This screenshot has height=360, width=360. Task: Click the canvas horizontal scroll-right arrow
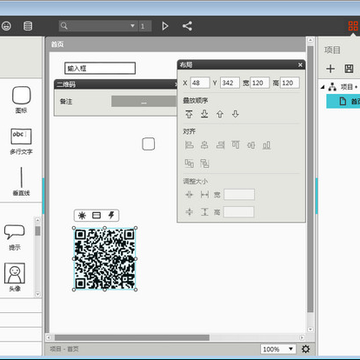pyautogui.click(x=302, y=338)
